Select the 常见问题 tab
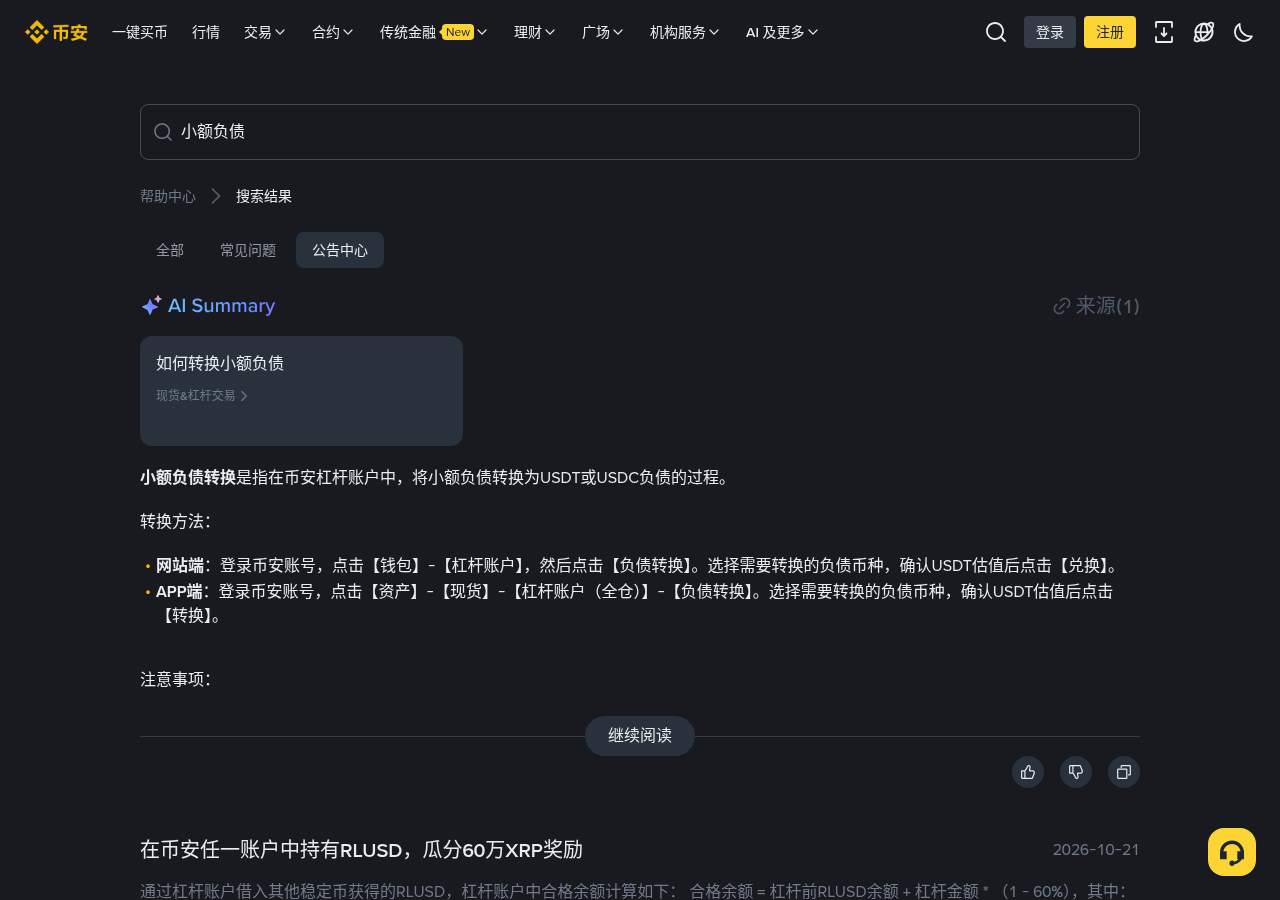 248,250
